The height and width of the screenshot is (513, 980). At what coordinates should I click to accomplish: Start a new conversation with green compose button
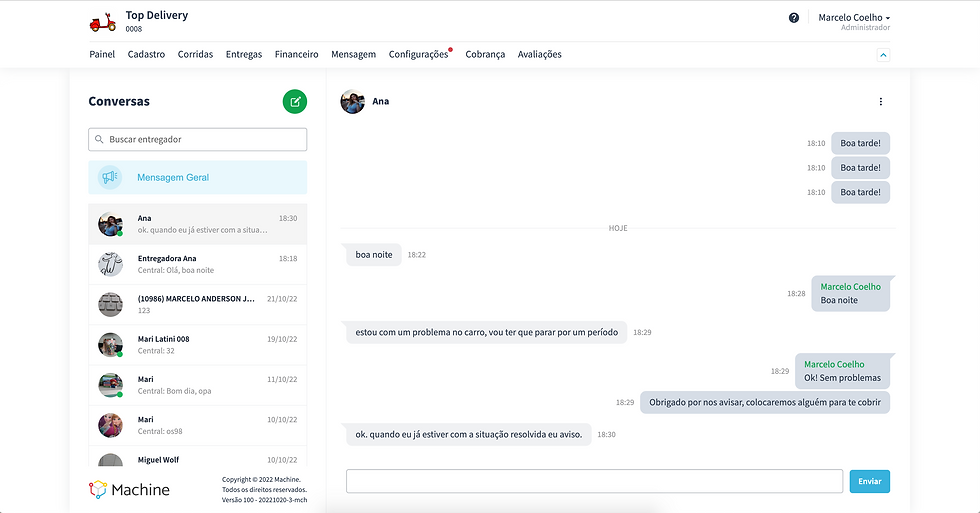click(295, 101)
